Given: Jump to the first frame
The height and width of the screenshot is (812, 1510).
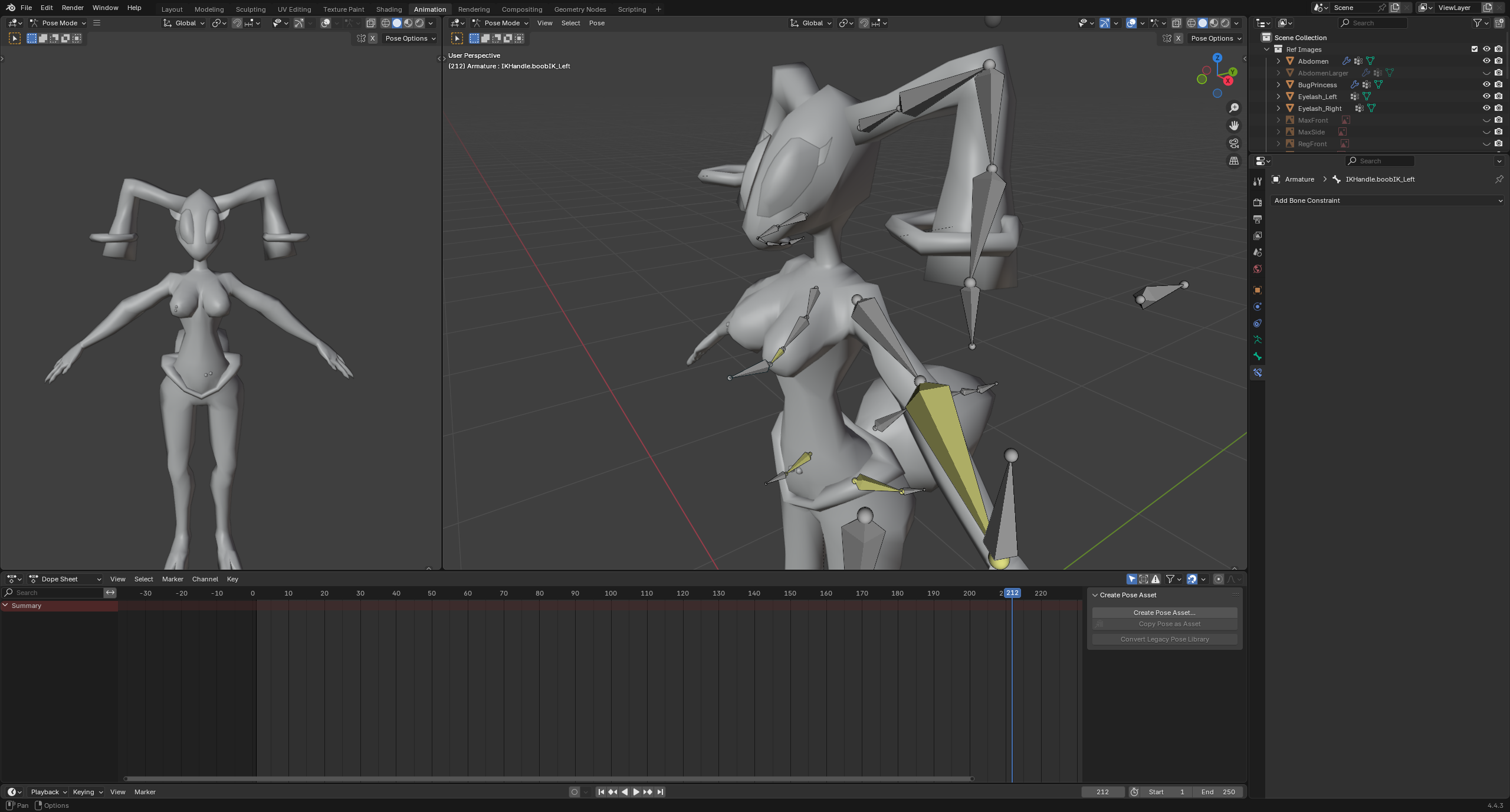Looking at the screenshot, I should pyautogui.click(x=600, y=792).
